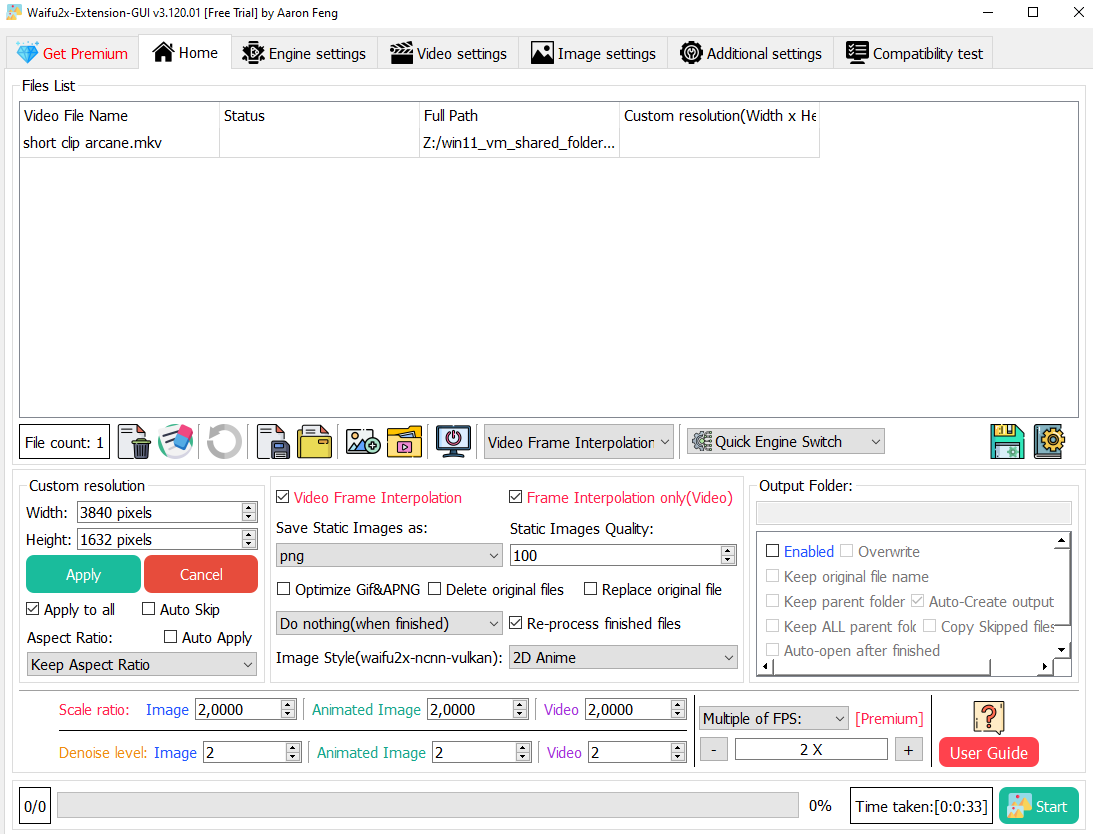Click the circular refresh arrow icon
The height and width of the screenshot is (834, 1093).
224,441
